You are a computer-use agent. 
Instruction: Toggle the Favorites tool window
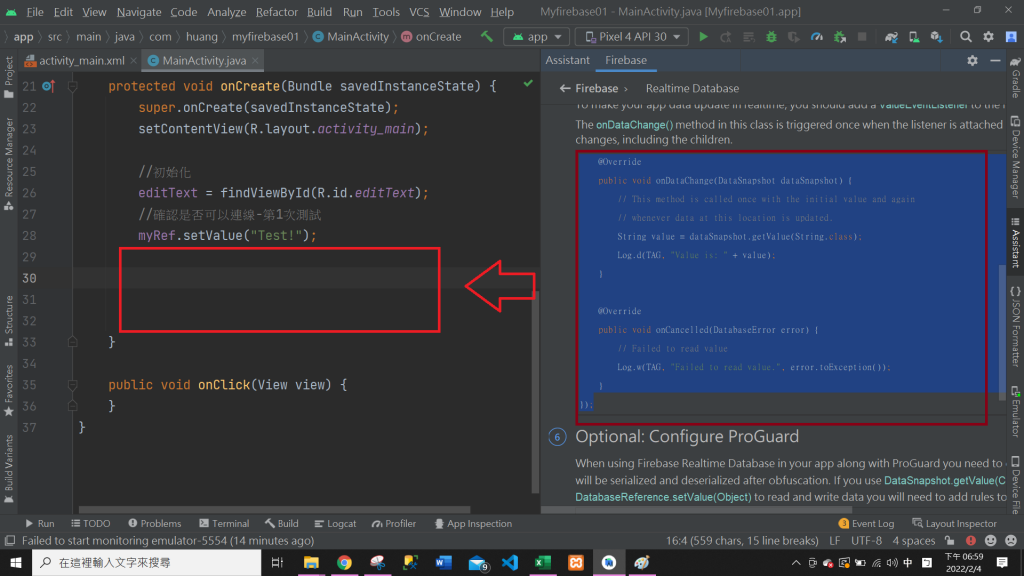[x=9, y=391]
